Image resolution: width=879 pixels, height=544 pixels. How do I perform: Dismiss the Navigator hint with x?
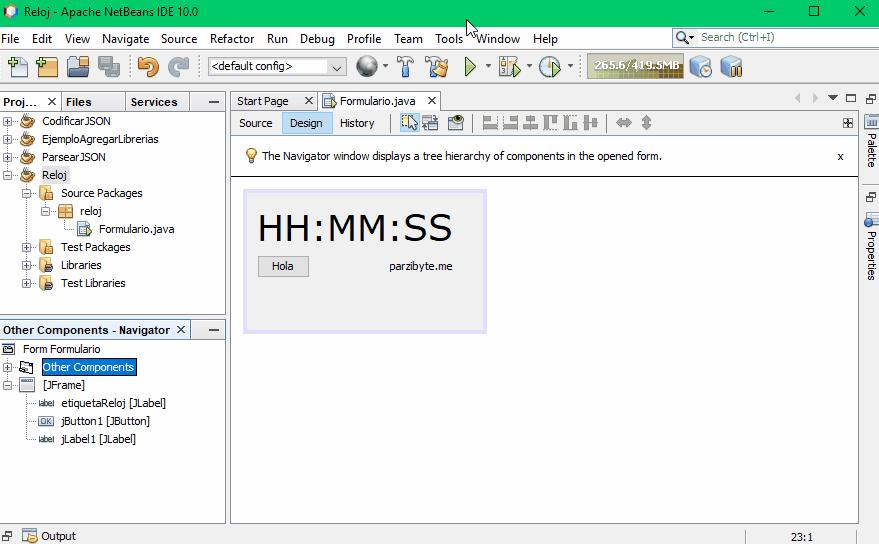point(840,156)
